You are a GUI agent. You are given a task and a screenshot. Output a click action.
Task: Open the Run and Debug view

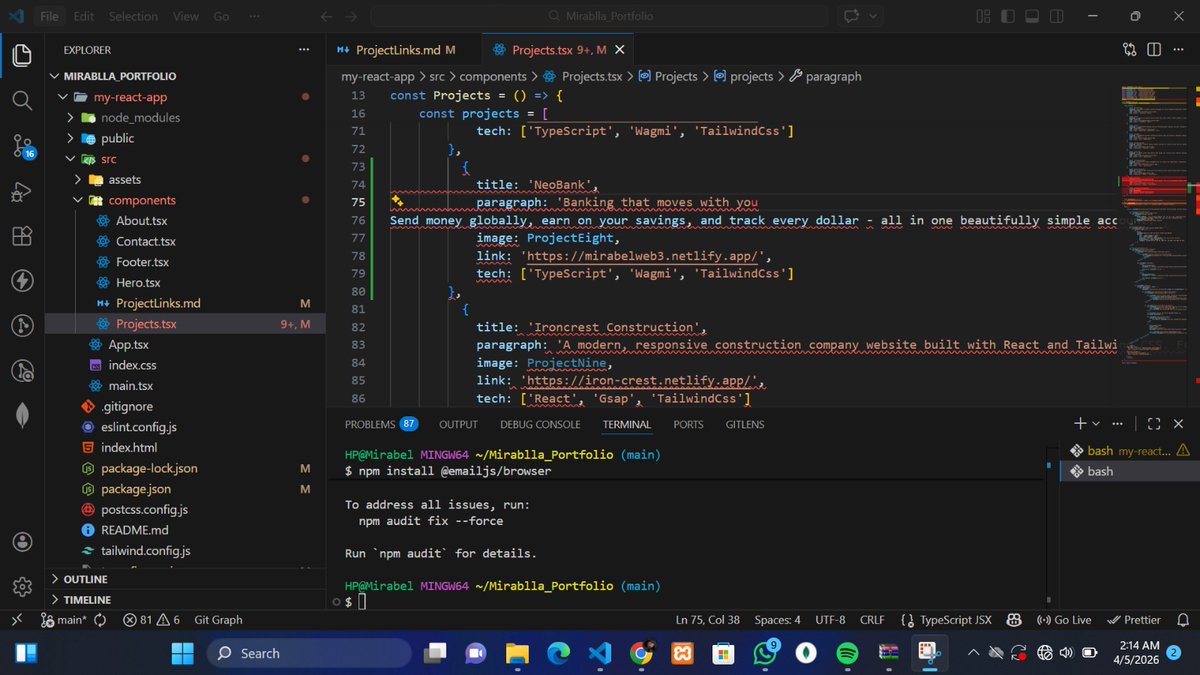pyautogui.click(x=22, y=192)
